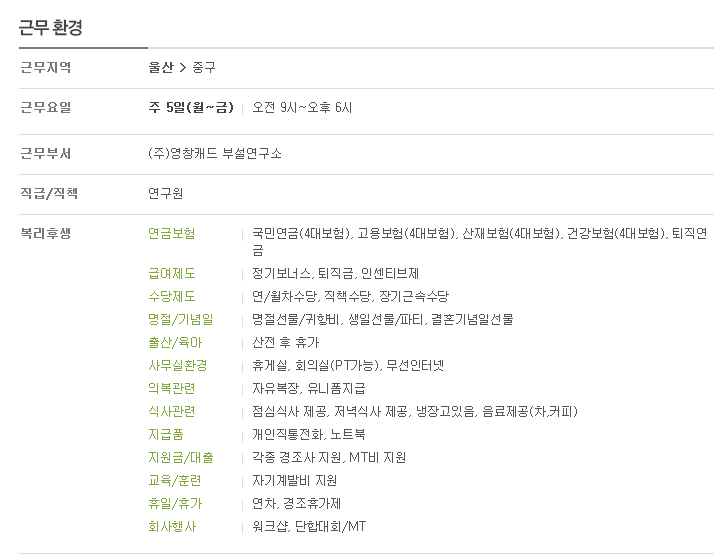
Task: Click the 명절/기념일 category label
Action: (181, 319)
